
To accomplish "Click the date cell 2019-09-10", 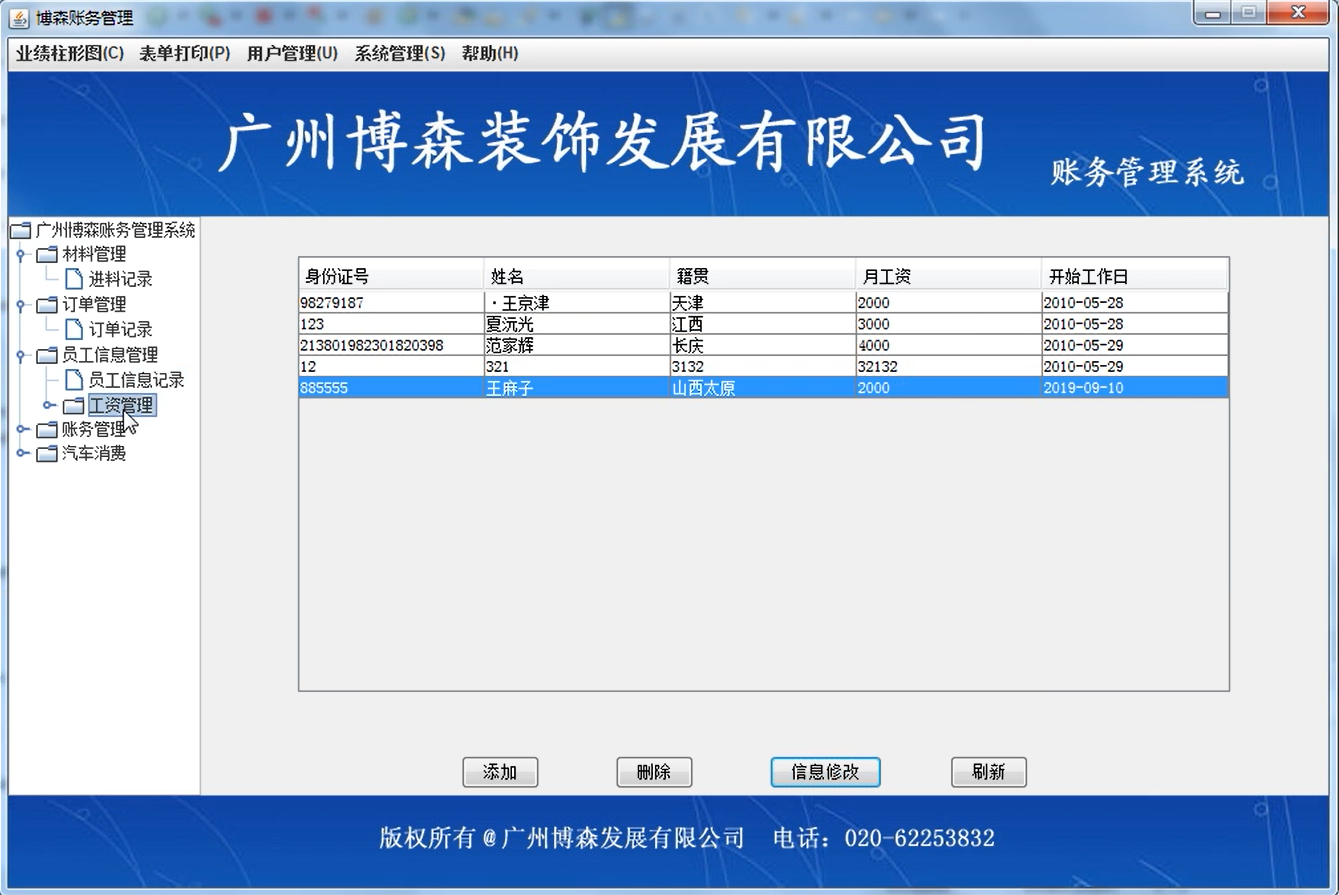I will point(1135,388).
